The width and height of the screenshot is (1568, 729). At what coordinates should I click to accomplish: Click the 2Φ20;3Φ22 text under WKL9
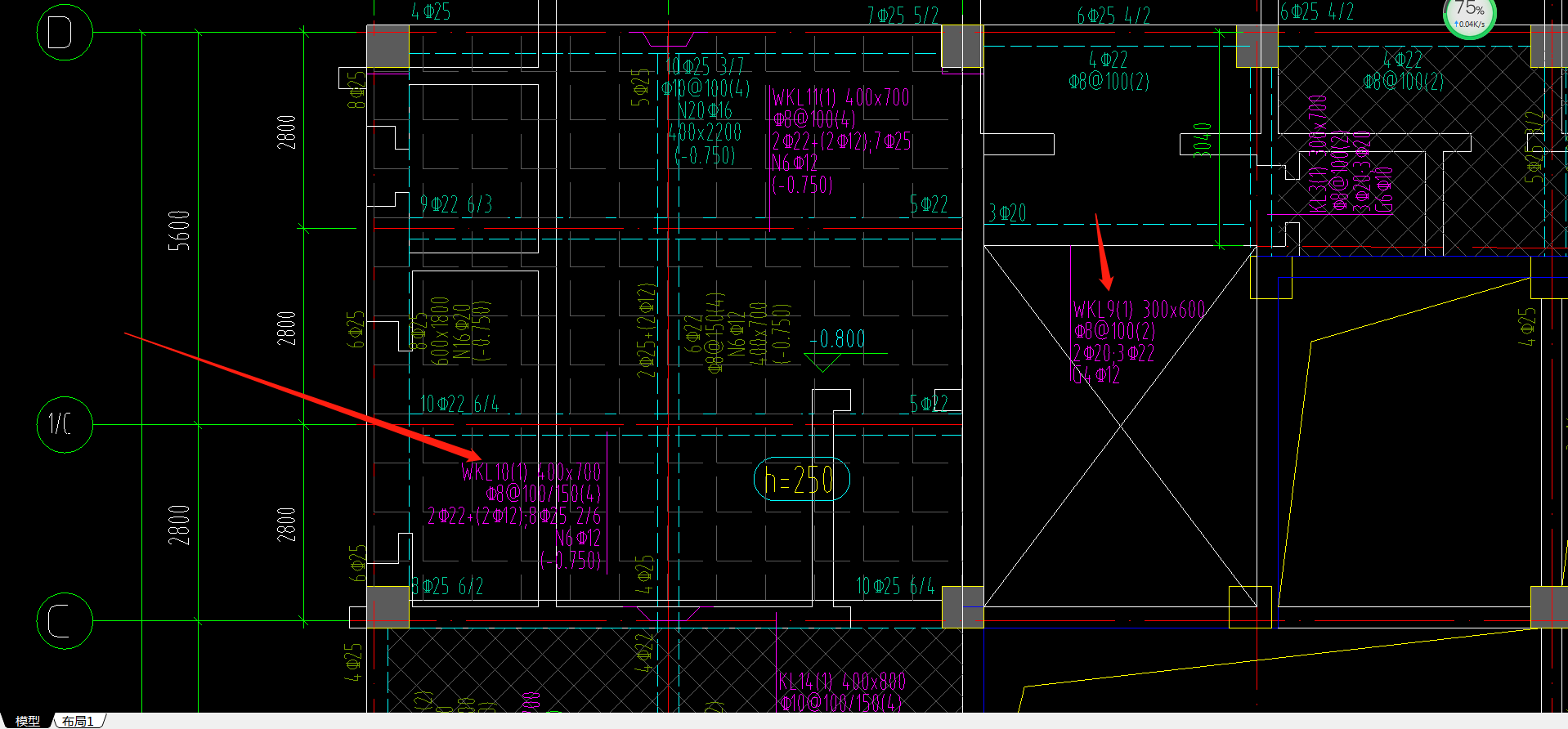coord(1113,354)
